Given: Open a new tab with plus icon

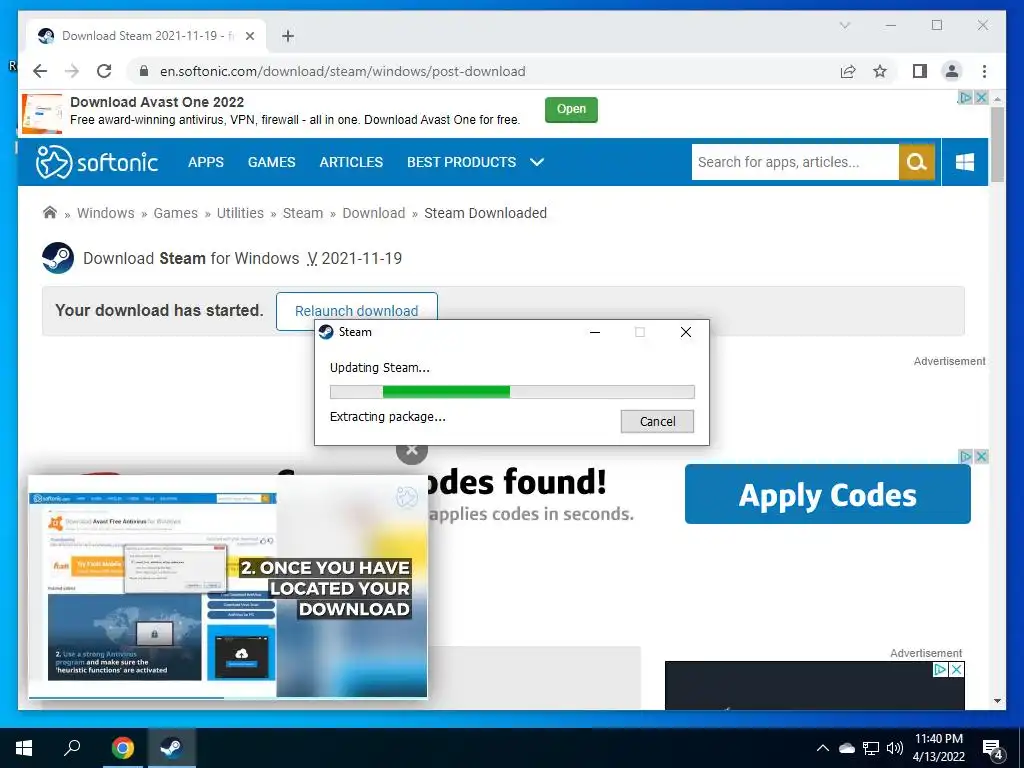Looking at the screenshot, I should pos(288,36).
